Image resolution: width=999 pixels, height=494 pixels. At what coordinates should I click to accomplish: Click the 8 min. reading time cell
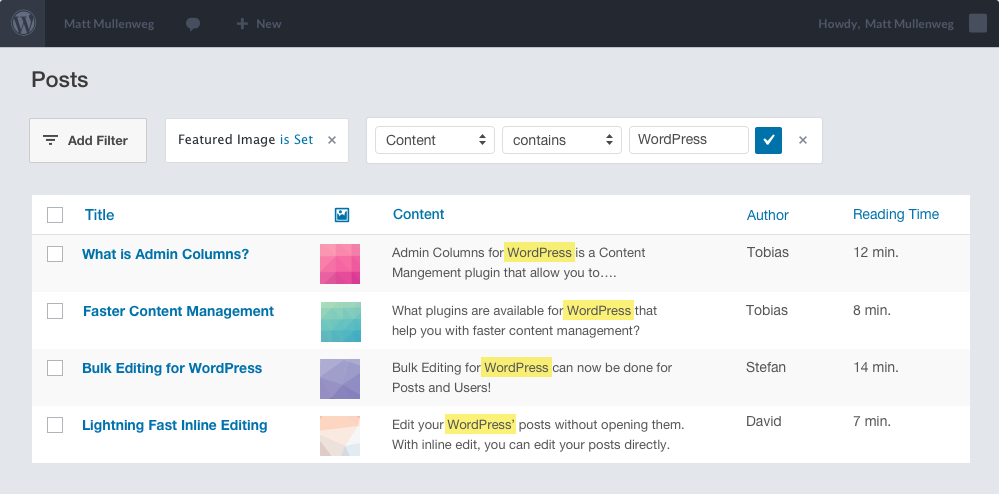point(872,310)
